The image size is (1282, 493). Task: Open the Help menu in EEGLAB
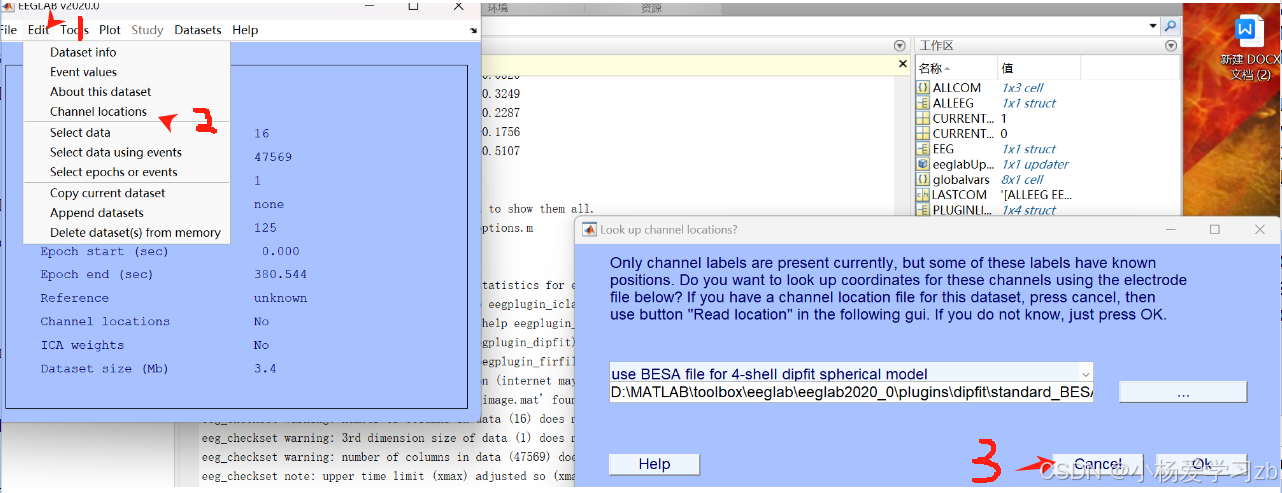click(x=245, y=30)
